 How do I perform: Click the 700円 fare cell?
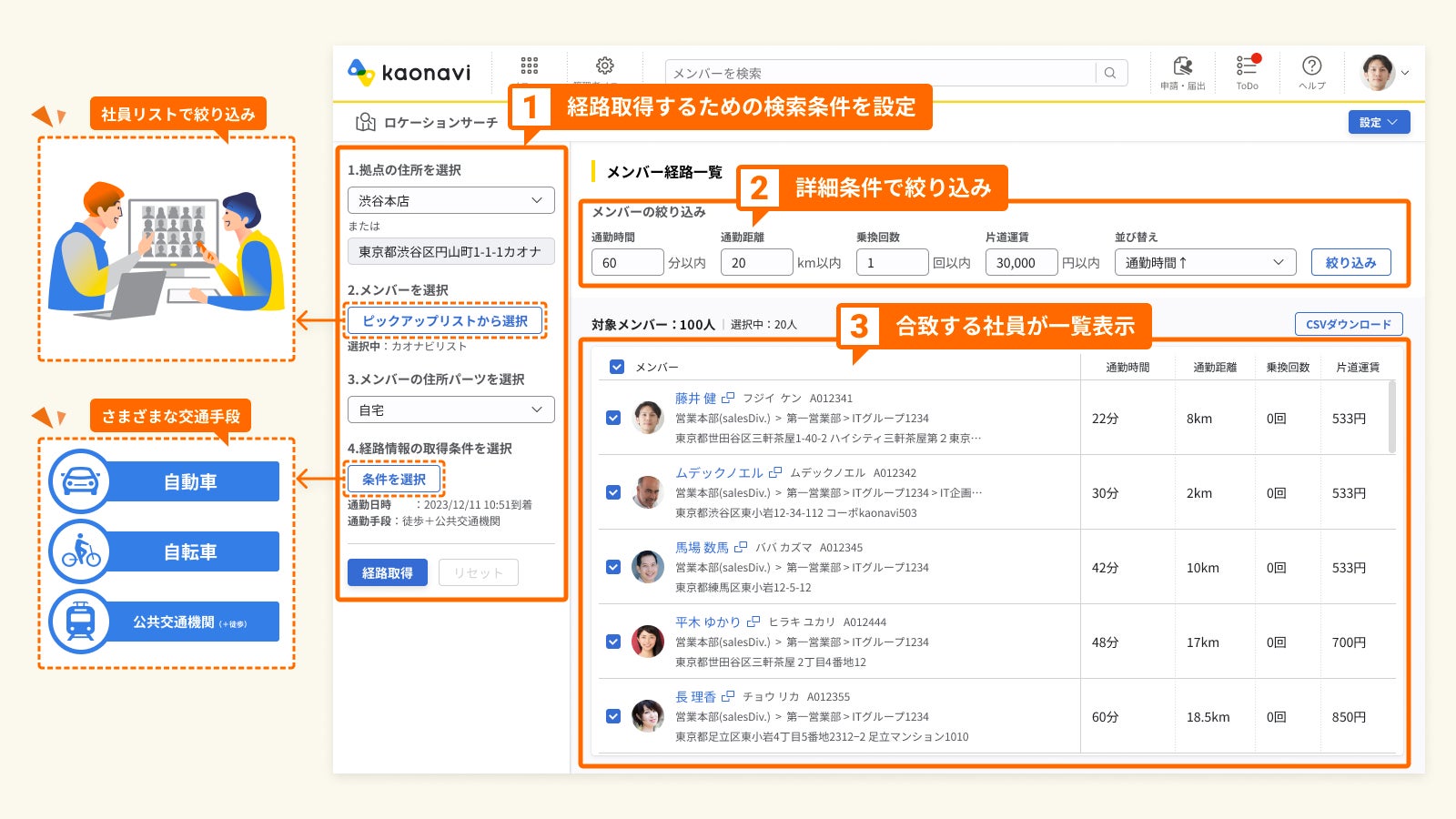pyautogui.click(x=1349, y=642)
